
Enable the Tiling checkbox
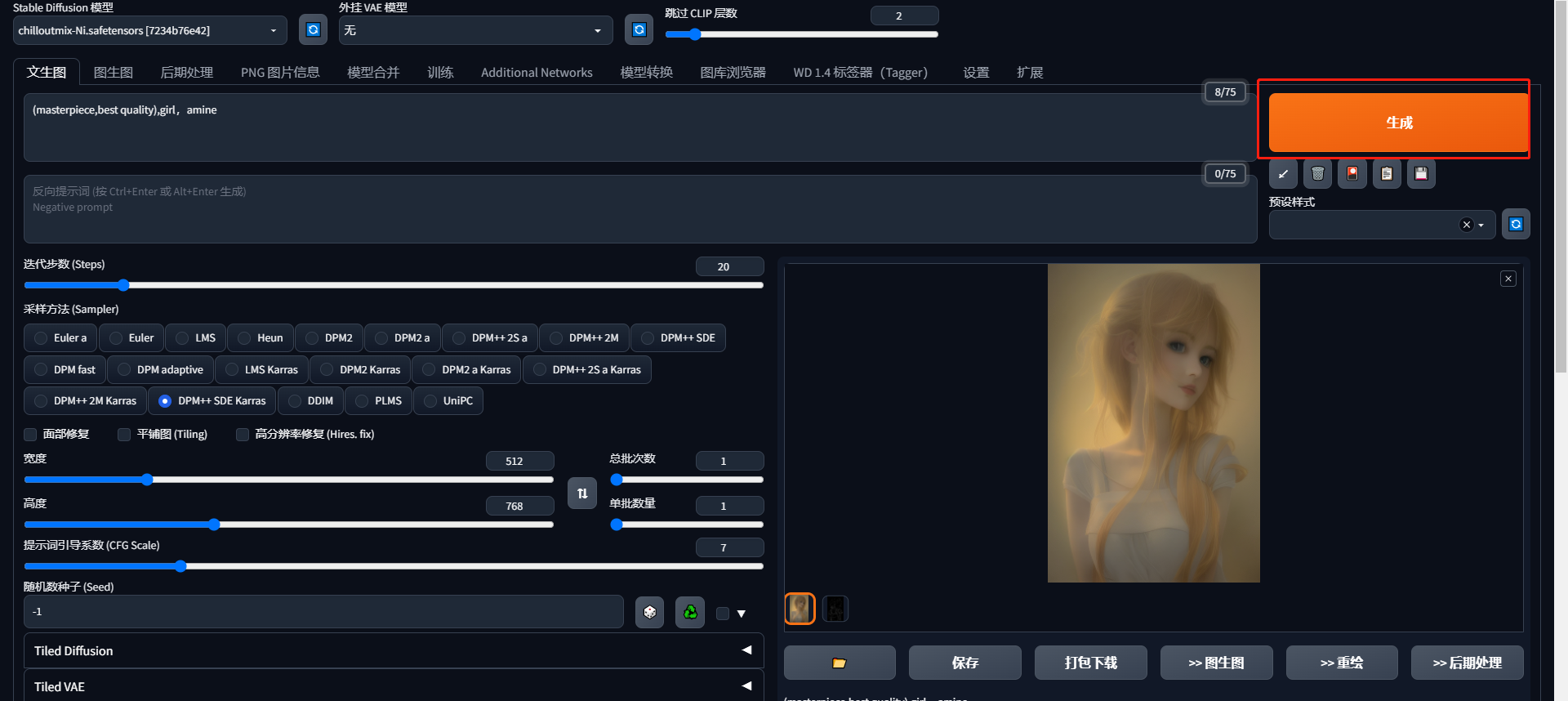coord(124,435)
